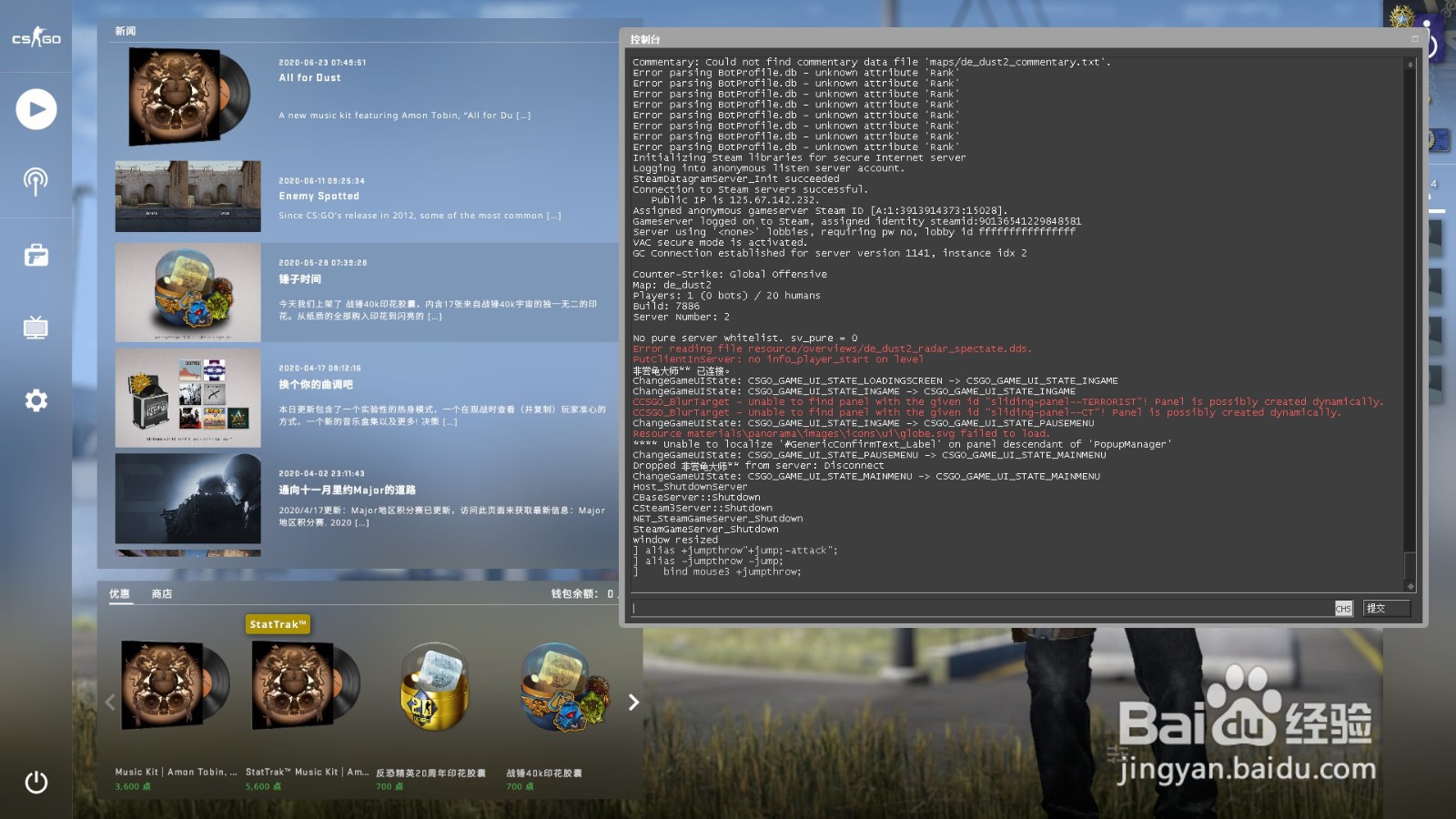Image resolution: width=1456 pixels, height=819 pixels.
Task: Show next store items with right arrow
Action: (x=633, y=702)
